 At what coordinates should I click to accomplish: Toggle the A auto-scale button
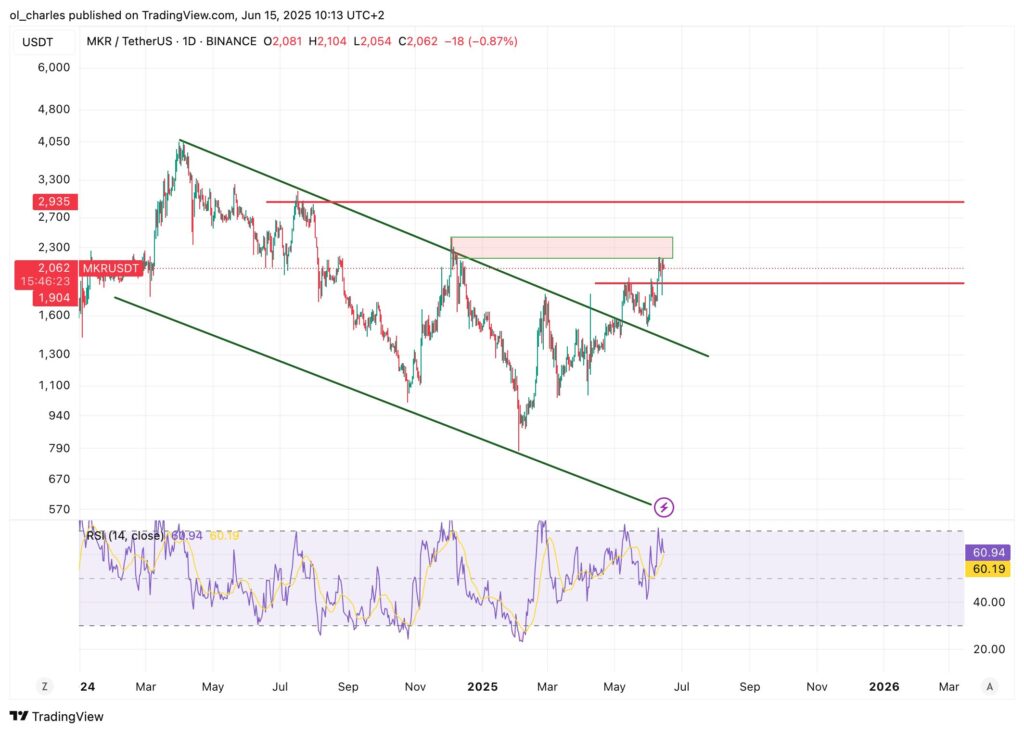(989, 686)
